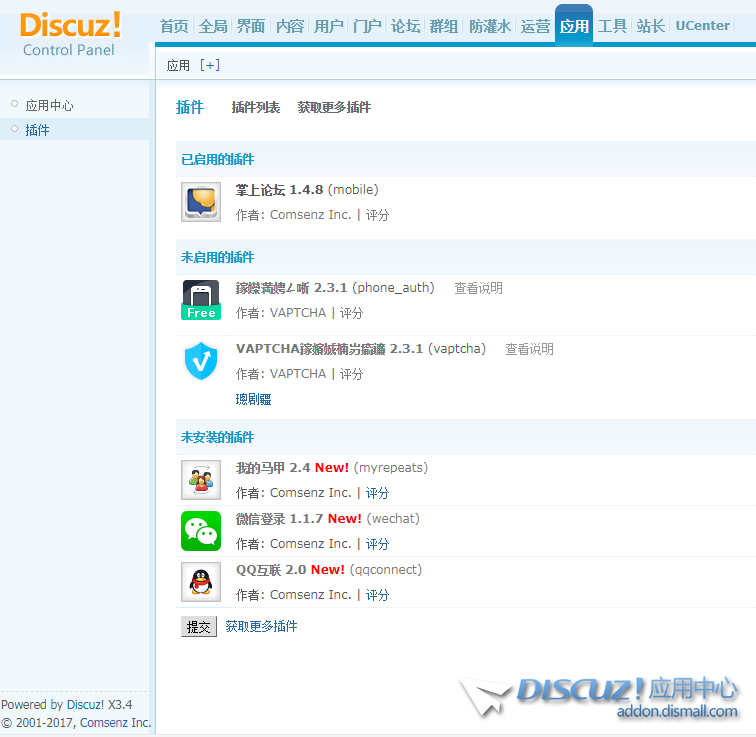Click the phone_auth Free plugin icon
Screen dimensions: 756x737
(201, 300)
